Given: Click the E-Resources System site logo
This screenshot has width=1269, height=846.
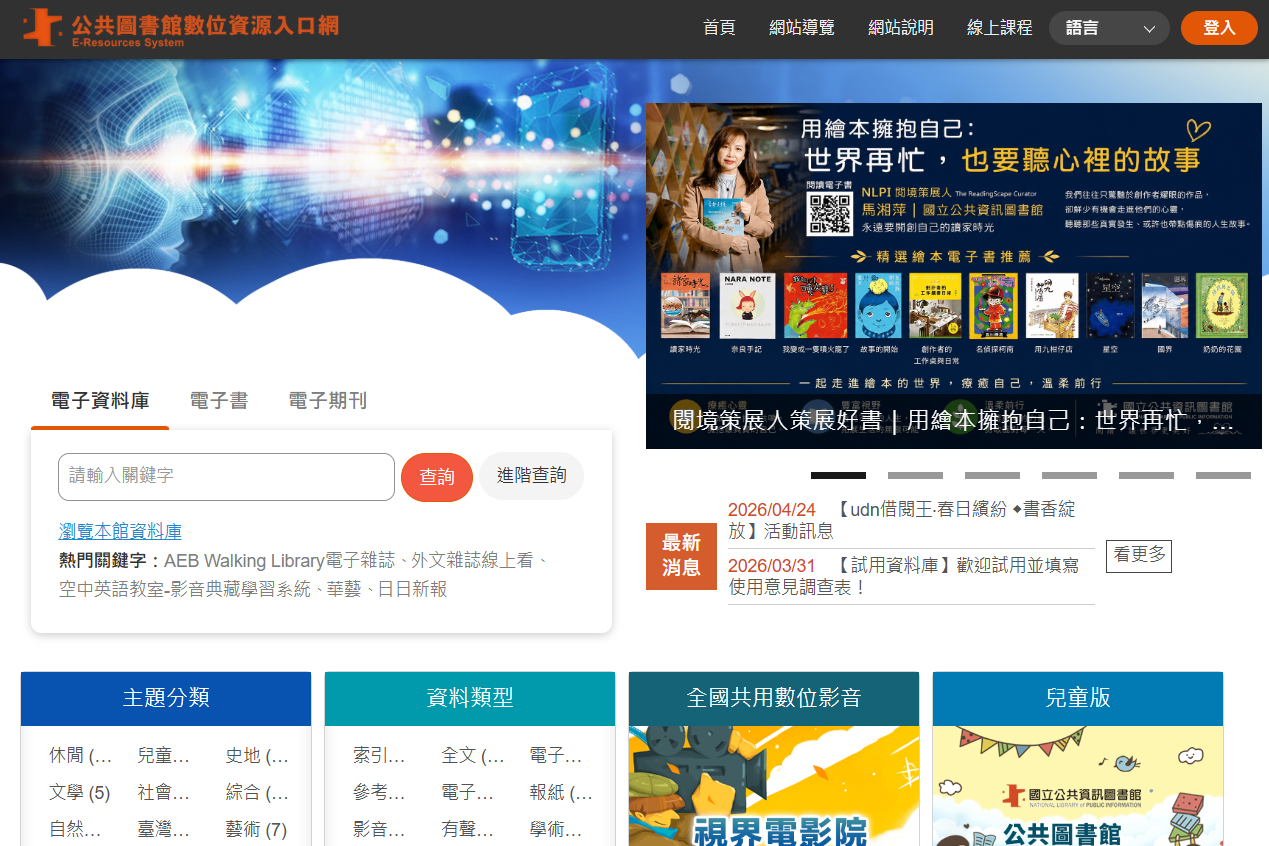Looking at the screenshot, I should coord(181,27).
